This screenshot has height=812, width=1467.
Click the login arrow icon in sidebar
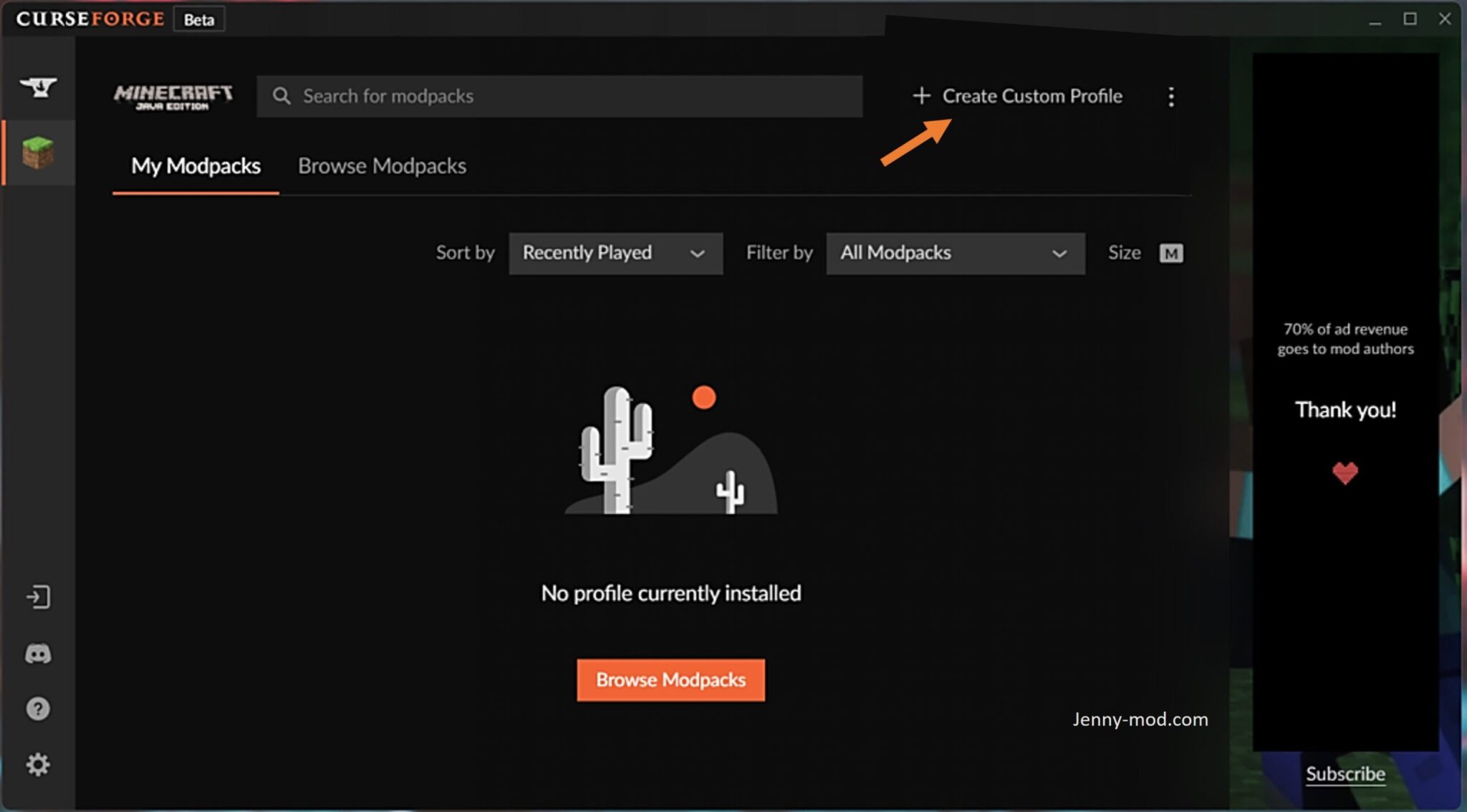[x=38, y=596]
